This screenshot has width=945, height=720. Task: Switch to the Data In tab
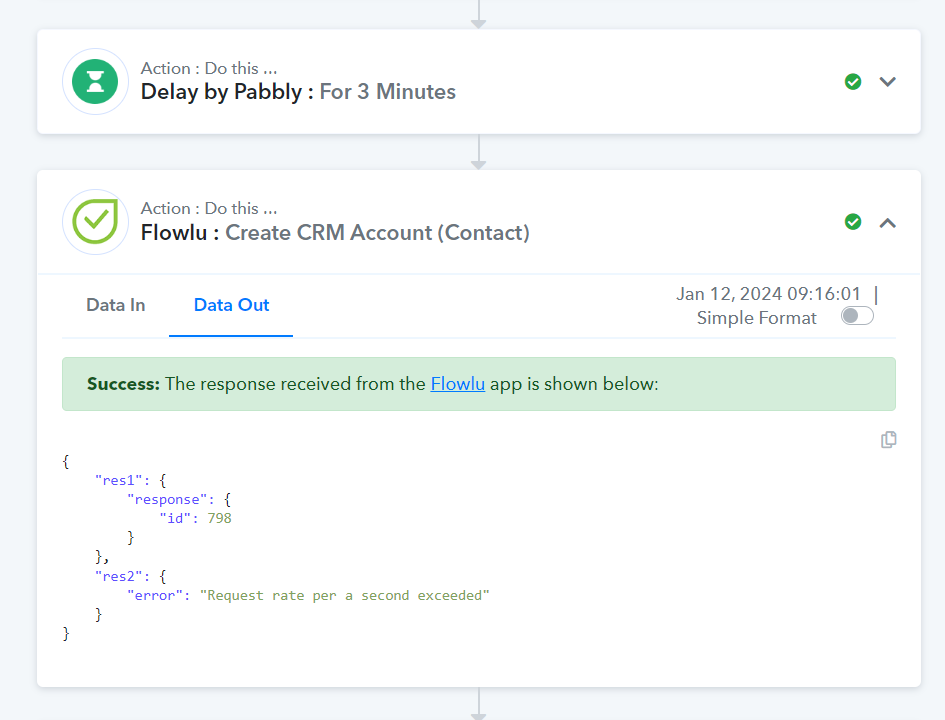click(116, 305)
